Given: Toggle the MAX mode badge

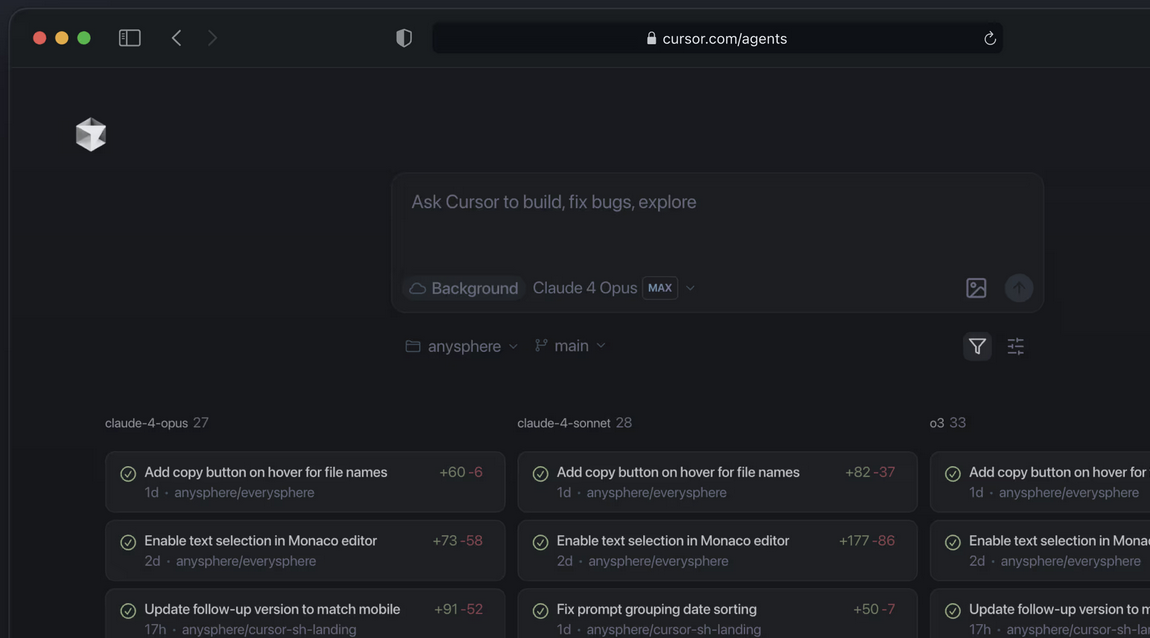Looking at the screenshot, I should (659, 288).
